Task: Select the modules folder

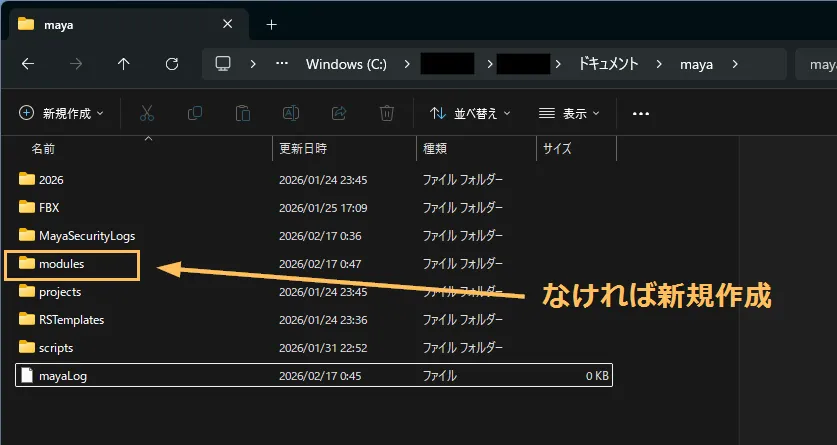Action: 61,264
